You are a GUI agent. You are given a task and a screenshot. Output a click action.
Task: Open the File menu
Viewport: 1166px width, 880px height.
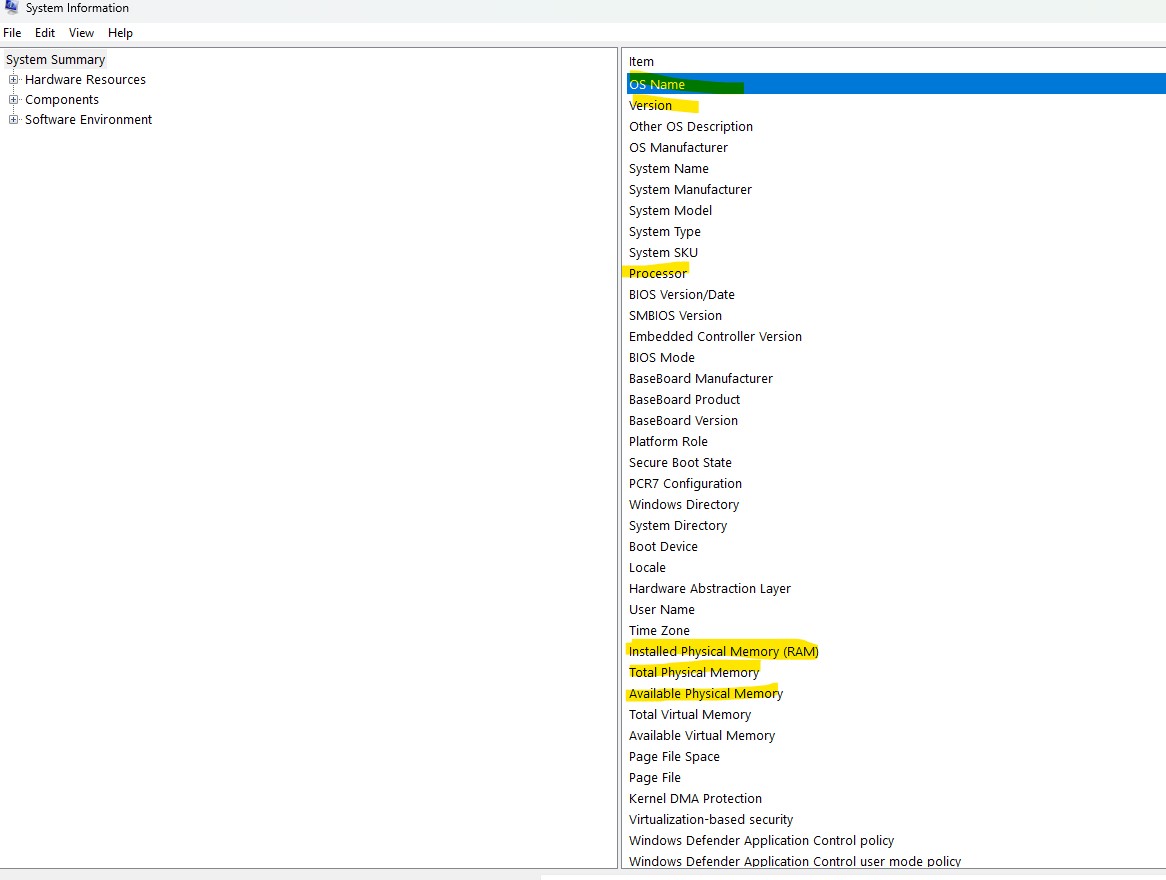12,33
